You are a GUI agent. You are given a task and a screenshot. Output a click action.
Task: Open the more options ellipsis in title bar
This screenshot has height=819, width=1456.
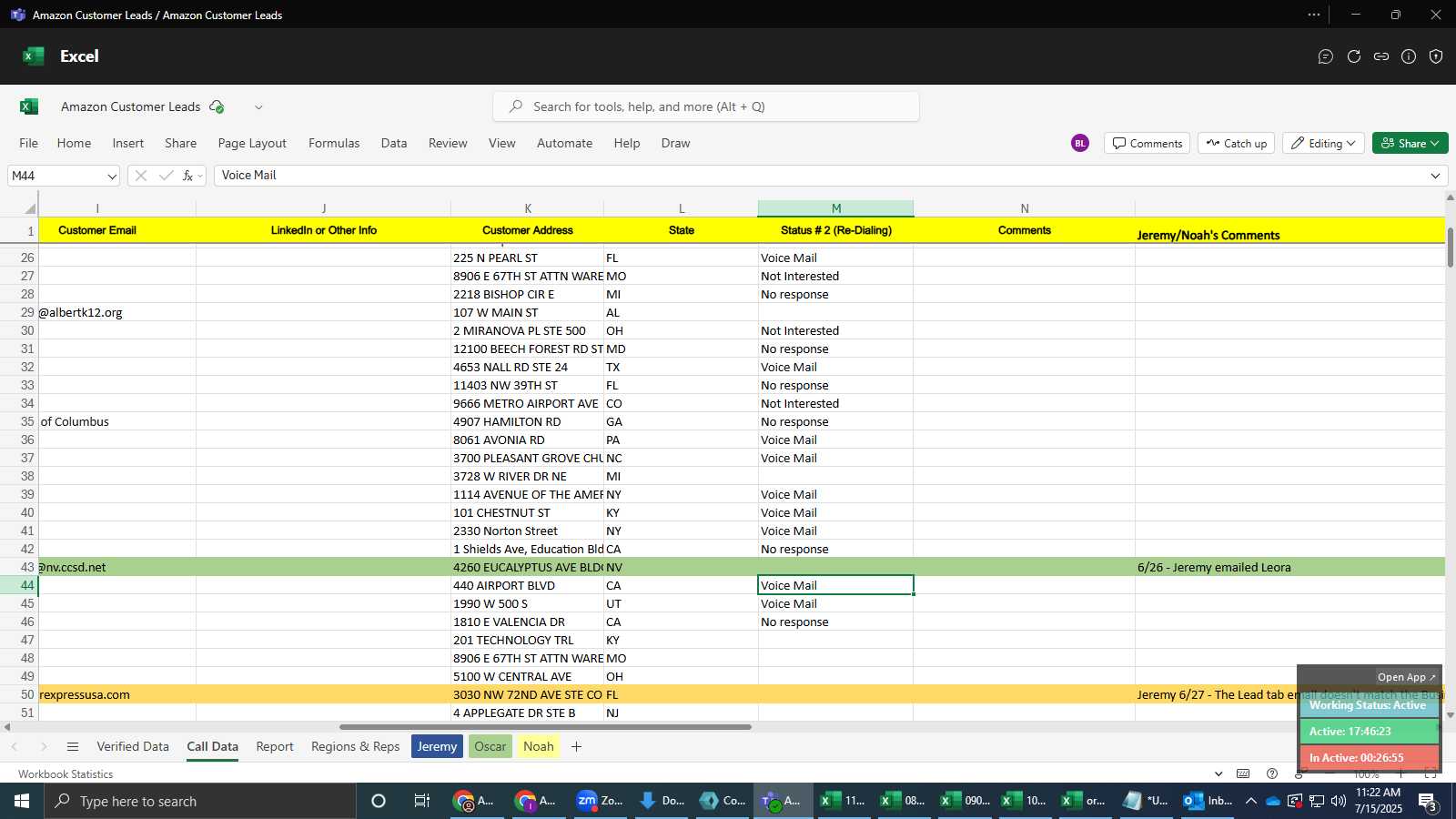pyautogui.click(x=1313, y=15)
